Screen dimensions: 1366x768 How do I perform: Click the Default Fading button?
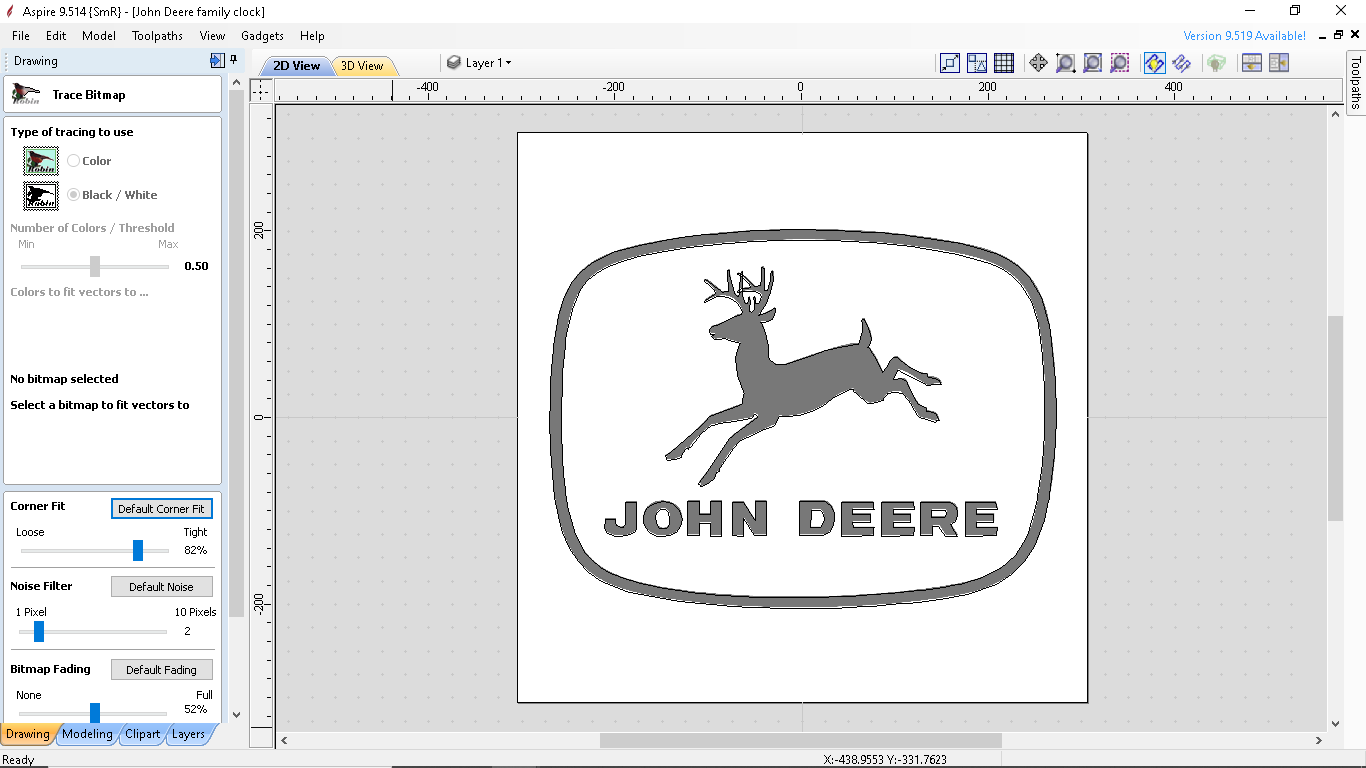coord(161,670)
